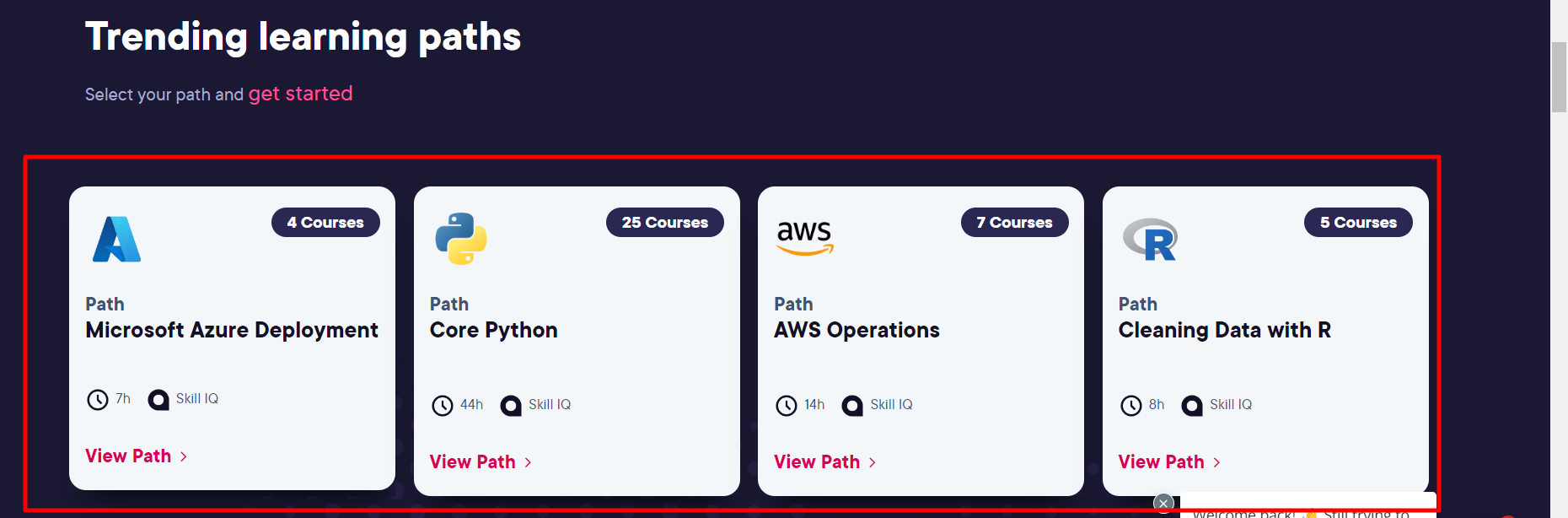This screenshot has width=1568, height=518.
Task: Open View Path for Cleaning Data with R
Action: pos(1169,462)
